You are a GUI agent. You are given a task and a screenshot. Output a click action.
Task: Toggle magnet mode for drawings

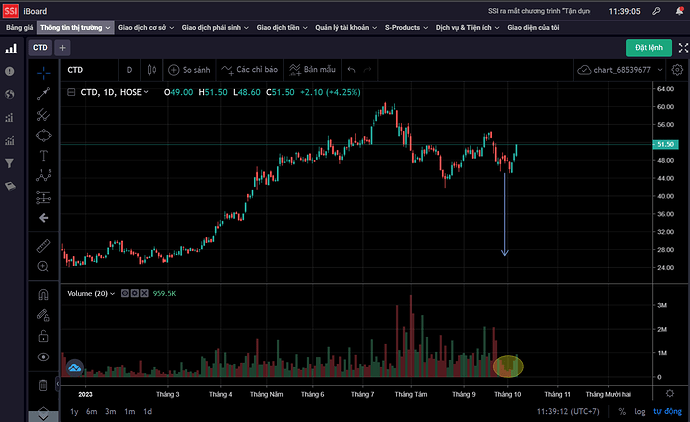43,294
